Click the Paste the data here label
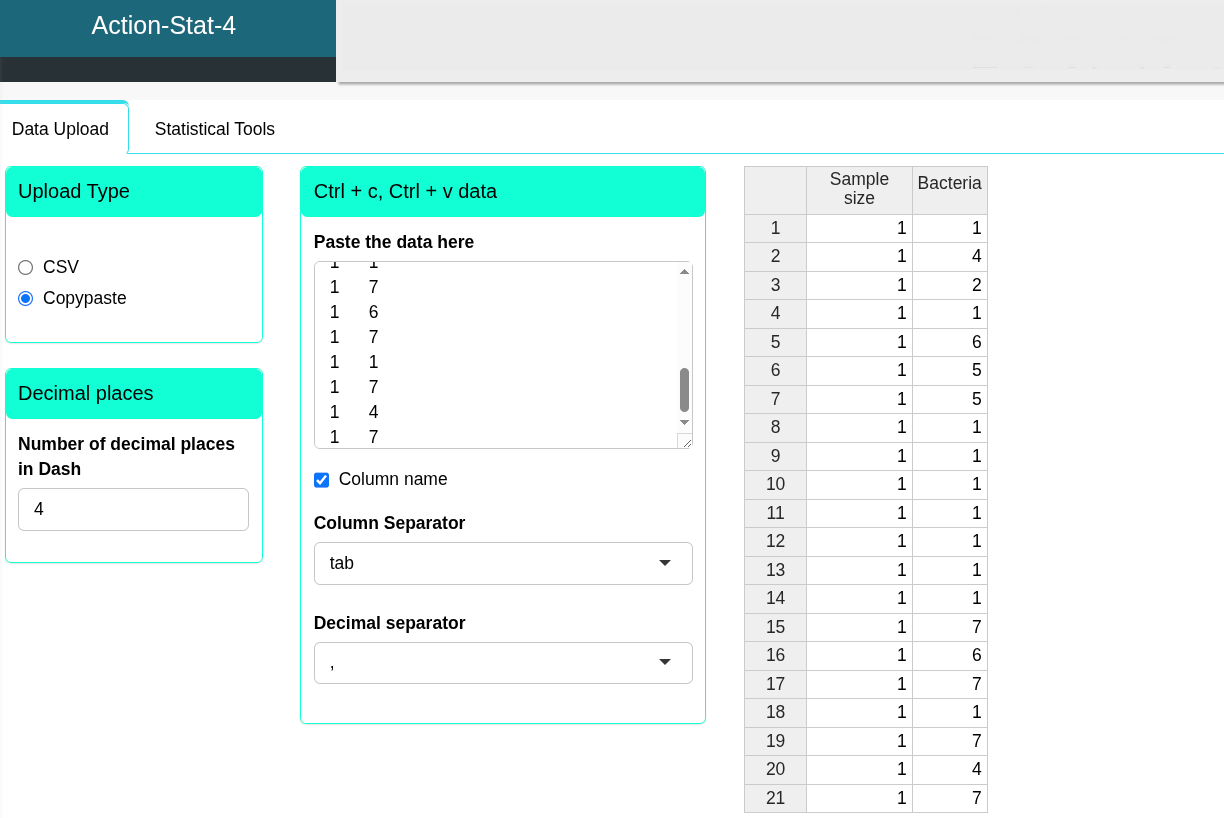 click(x=394, y=242)
